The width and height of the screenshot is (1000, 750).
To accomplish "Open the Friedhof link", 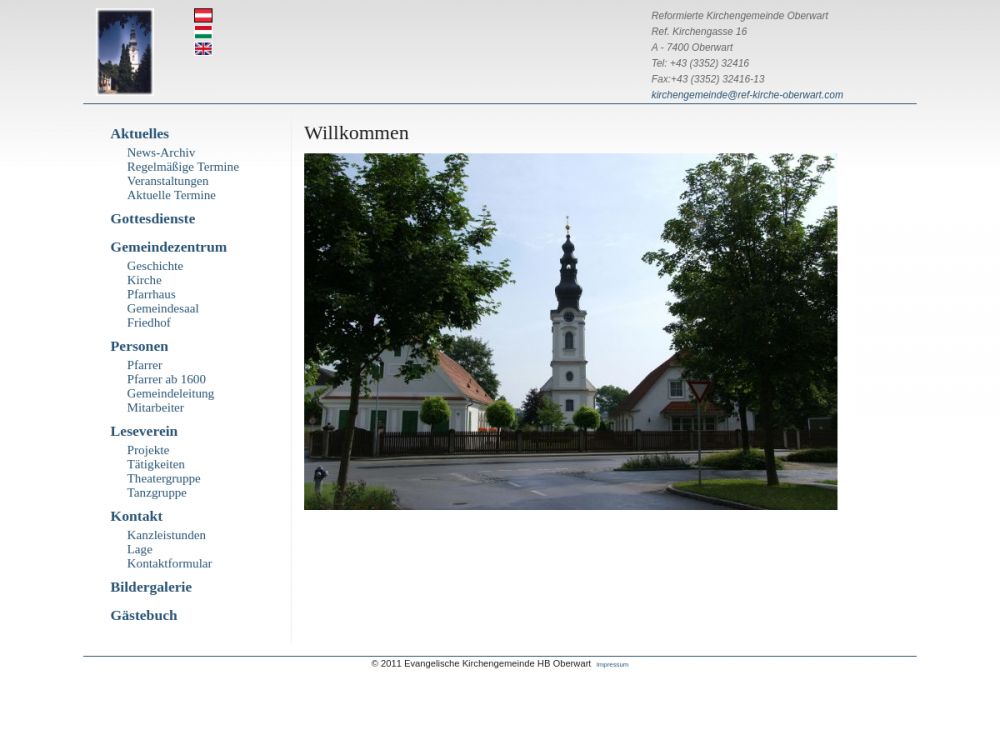I will tap(149, 323).
